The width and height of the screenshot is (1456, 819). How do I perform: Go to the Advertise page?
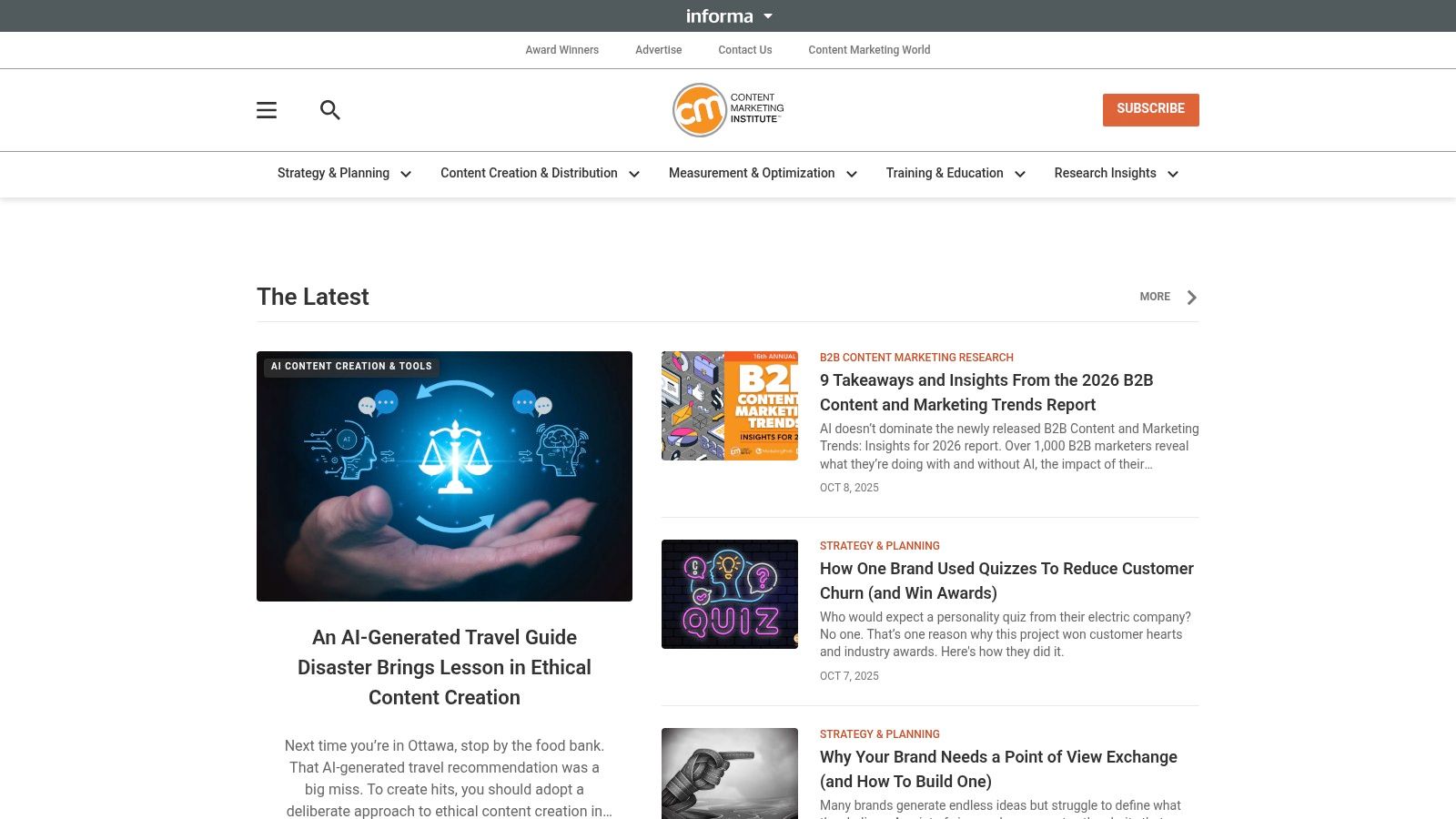[658, 50]
